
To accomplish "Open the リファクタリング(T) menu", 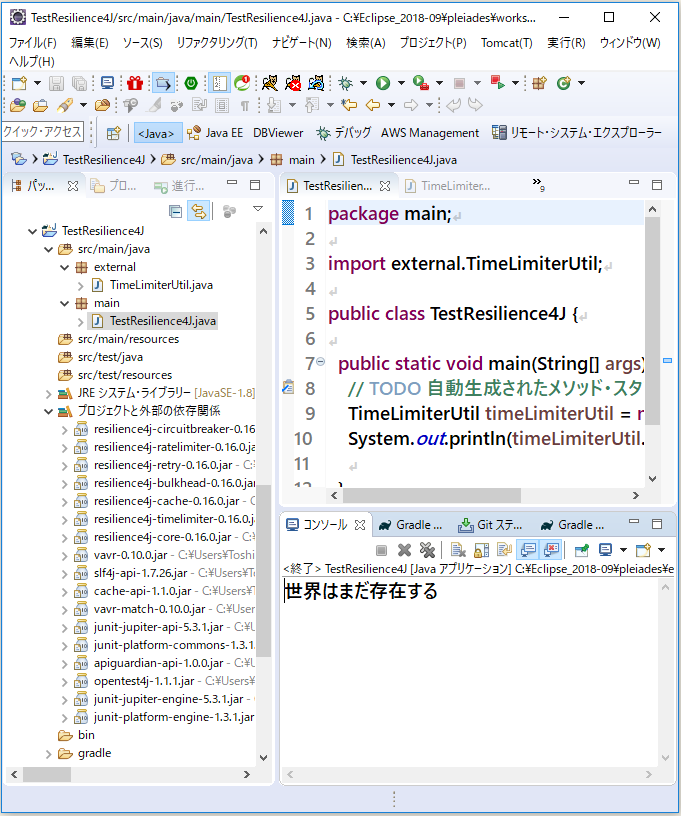I will [x=217, y=43].
